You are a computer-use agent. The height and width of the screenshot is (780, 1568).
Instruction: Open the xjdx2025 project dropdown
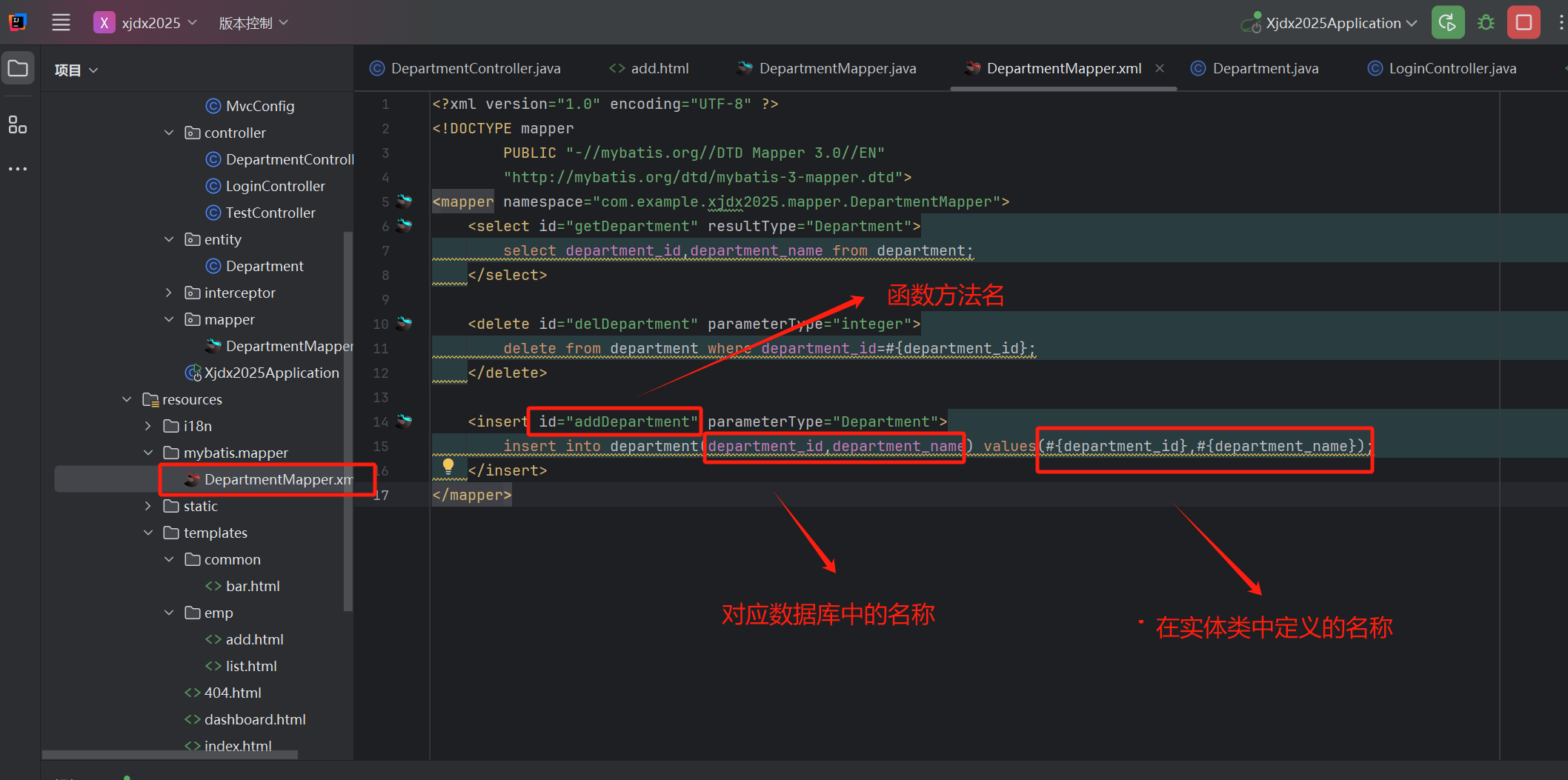(146, 23)
